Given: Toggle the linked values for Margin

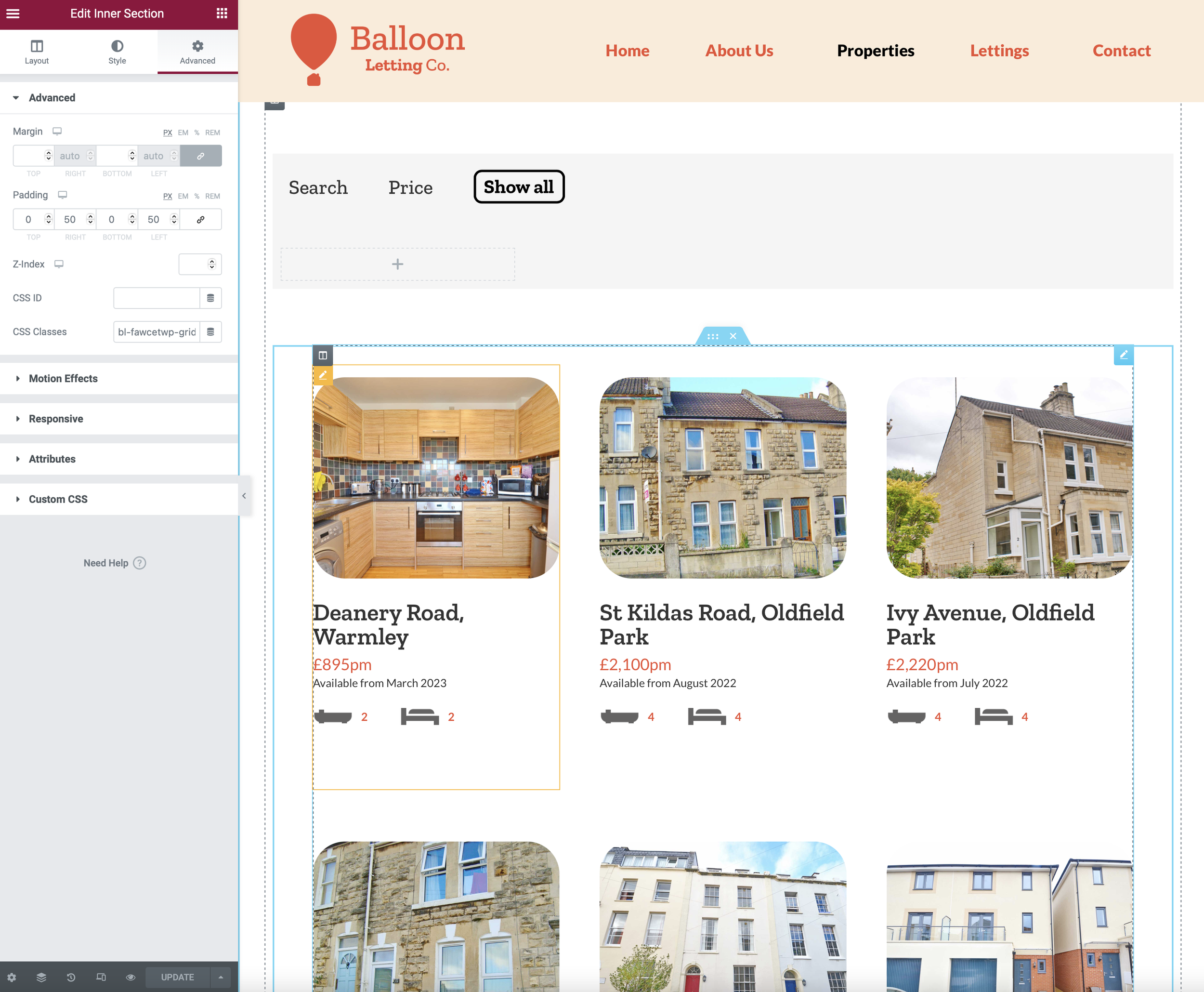Looking at the screenshot, I should point(200,156).
